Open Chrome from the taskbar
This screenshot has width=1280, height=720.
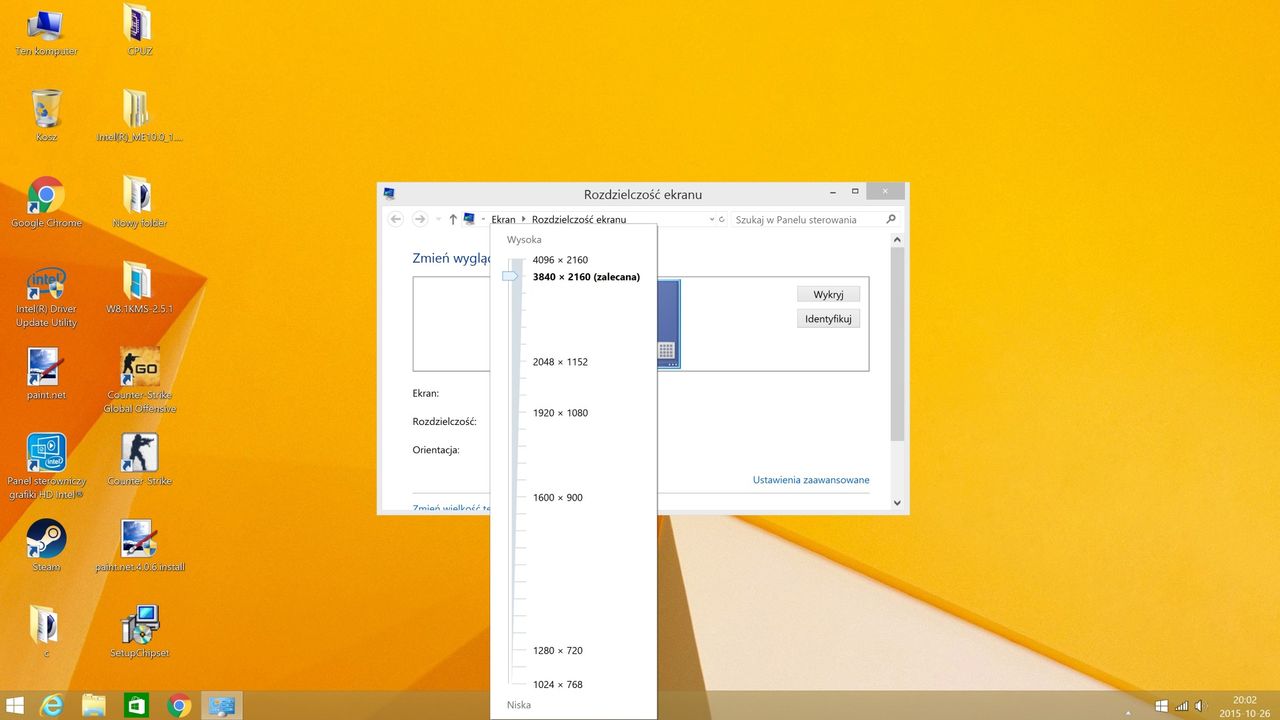(179, 705)
